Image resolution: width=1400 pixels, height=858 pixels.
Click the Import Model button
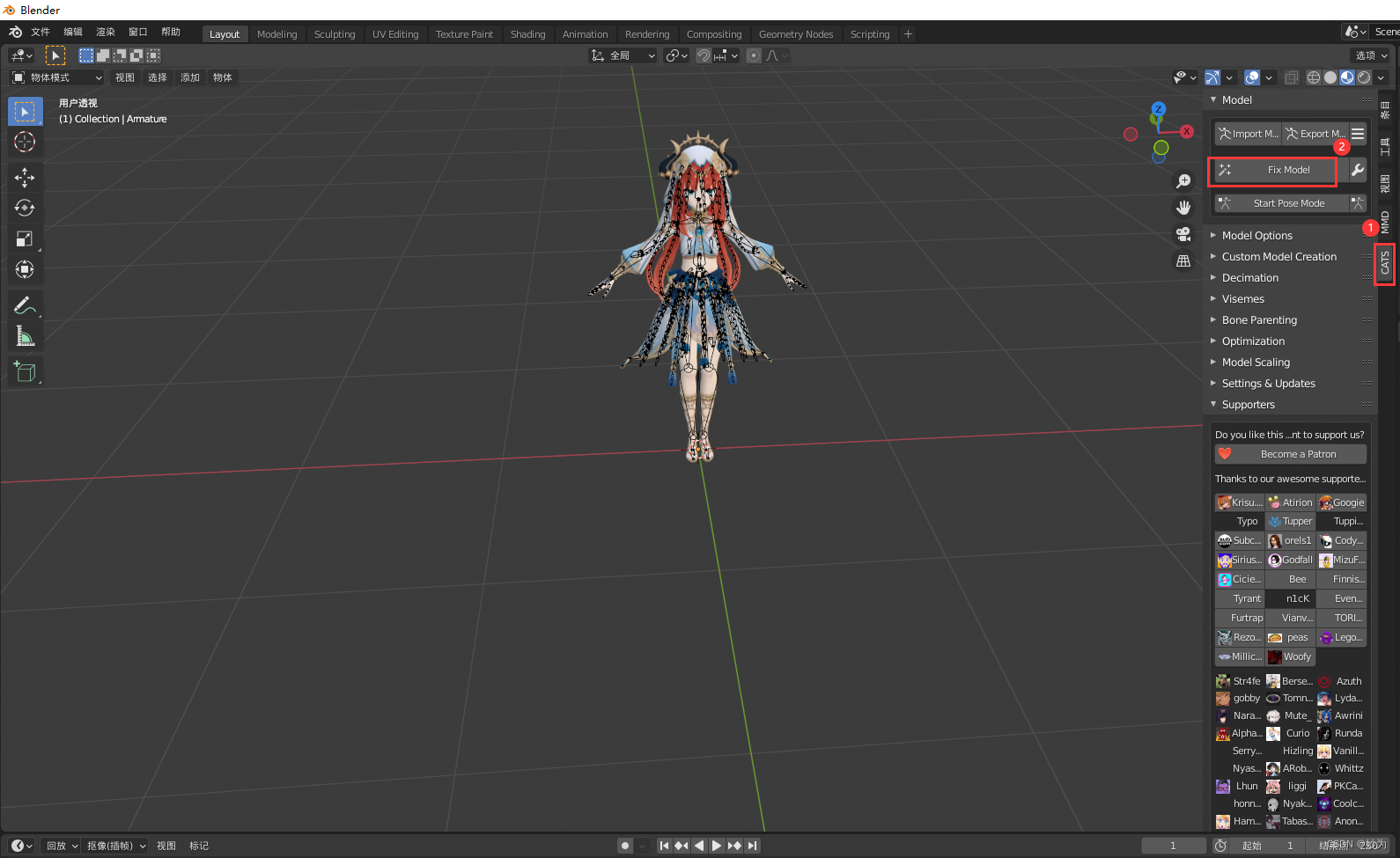pos(1249,134)
